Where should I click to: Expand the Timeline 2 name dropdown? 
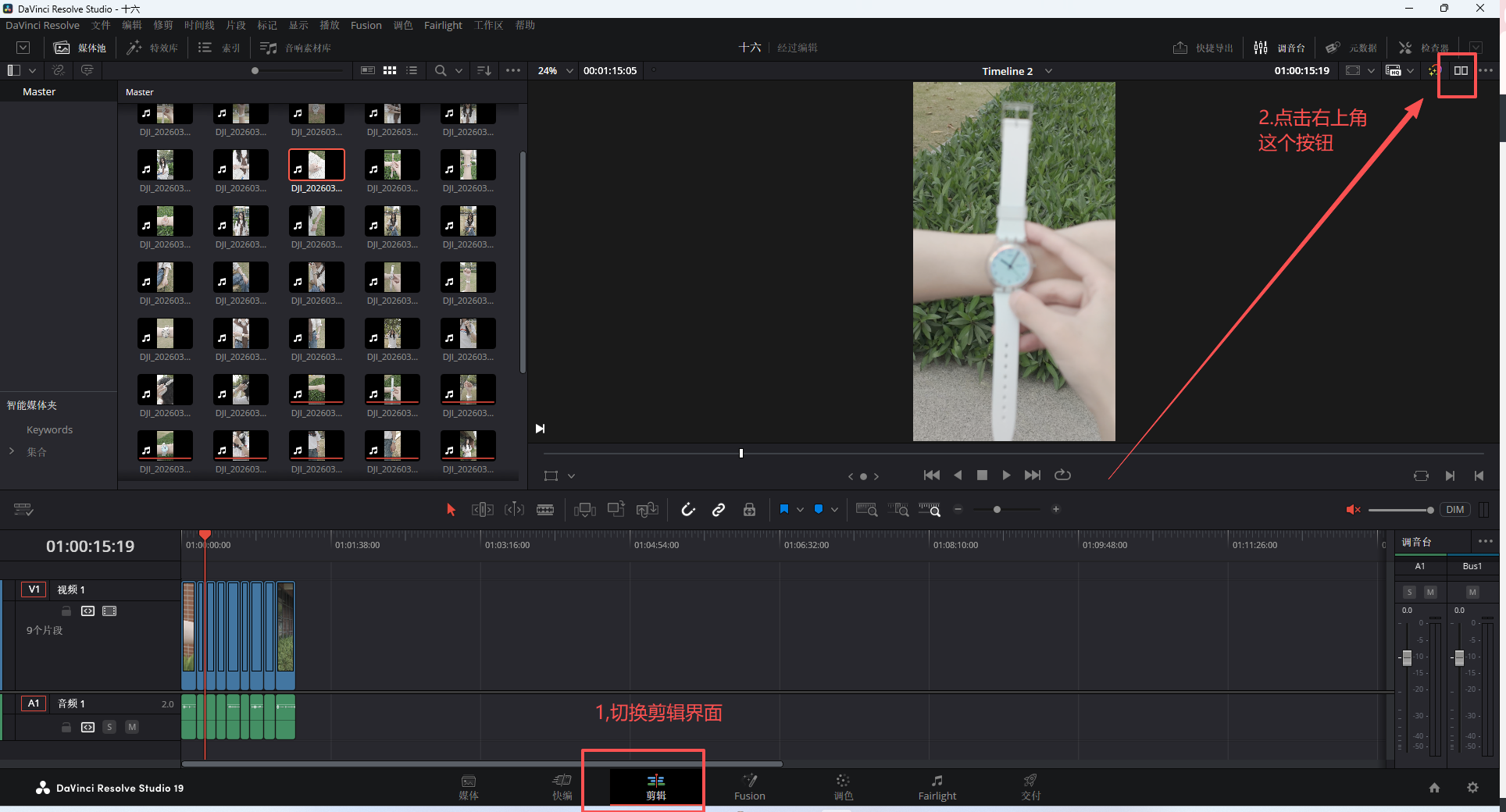pos(1048,71)
